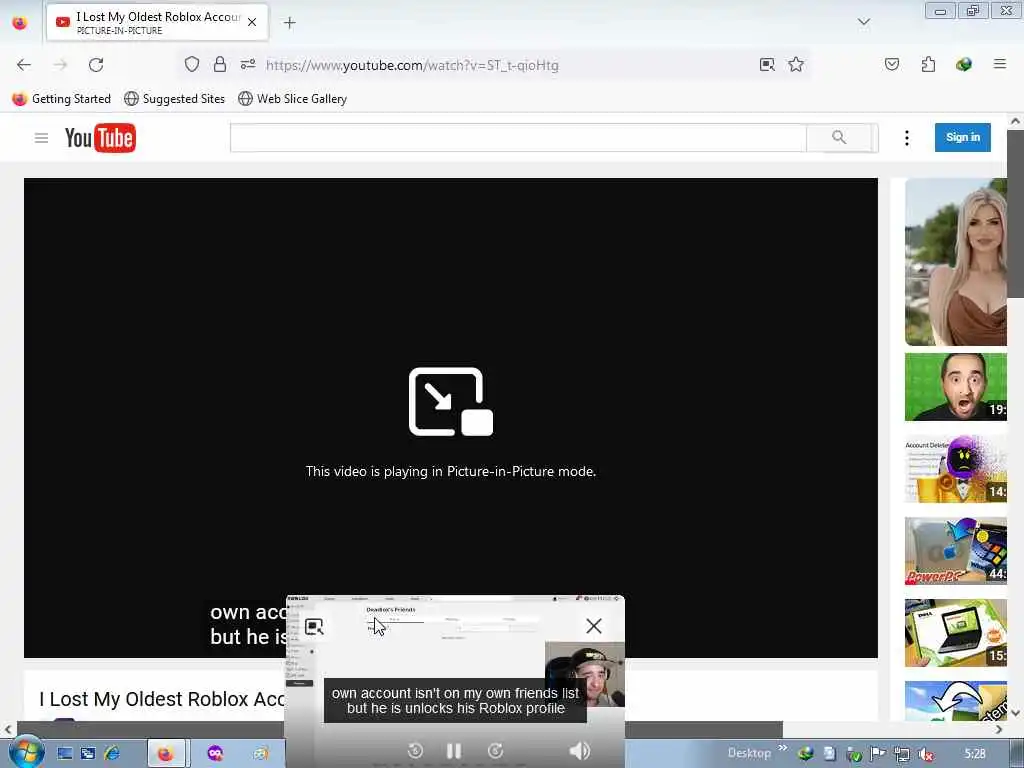The image size is (1024, 768).
Task: Open the purple app taskbar icon
Action: coord(216,754)
